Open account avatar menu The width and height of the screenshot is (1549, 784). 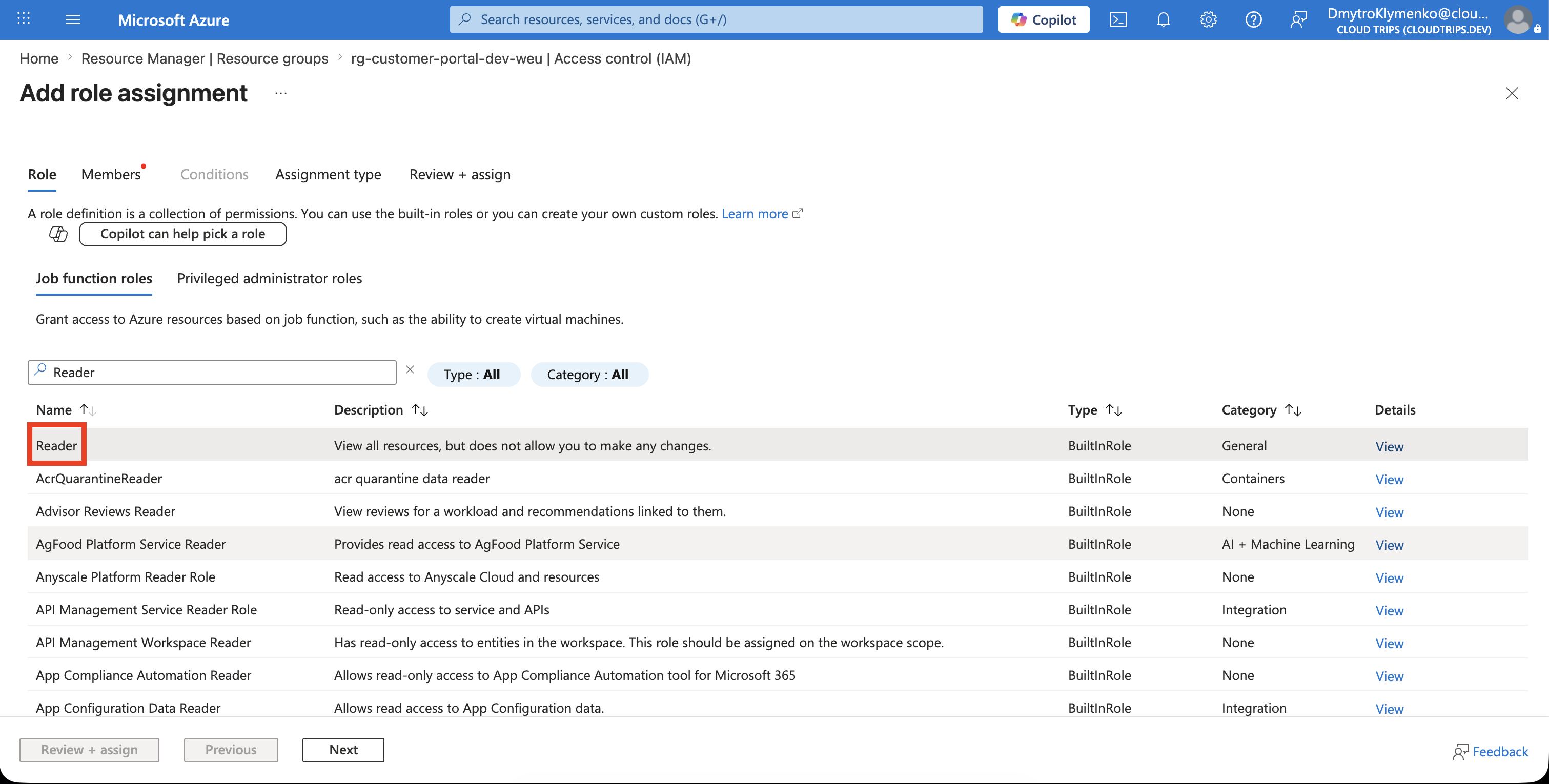1518,19
